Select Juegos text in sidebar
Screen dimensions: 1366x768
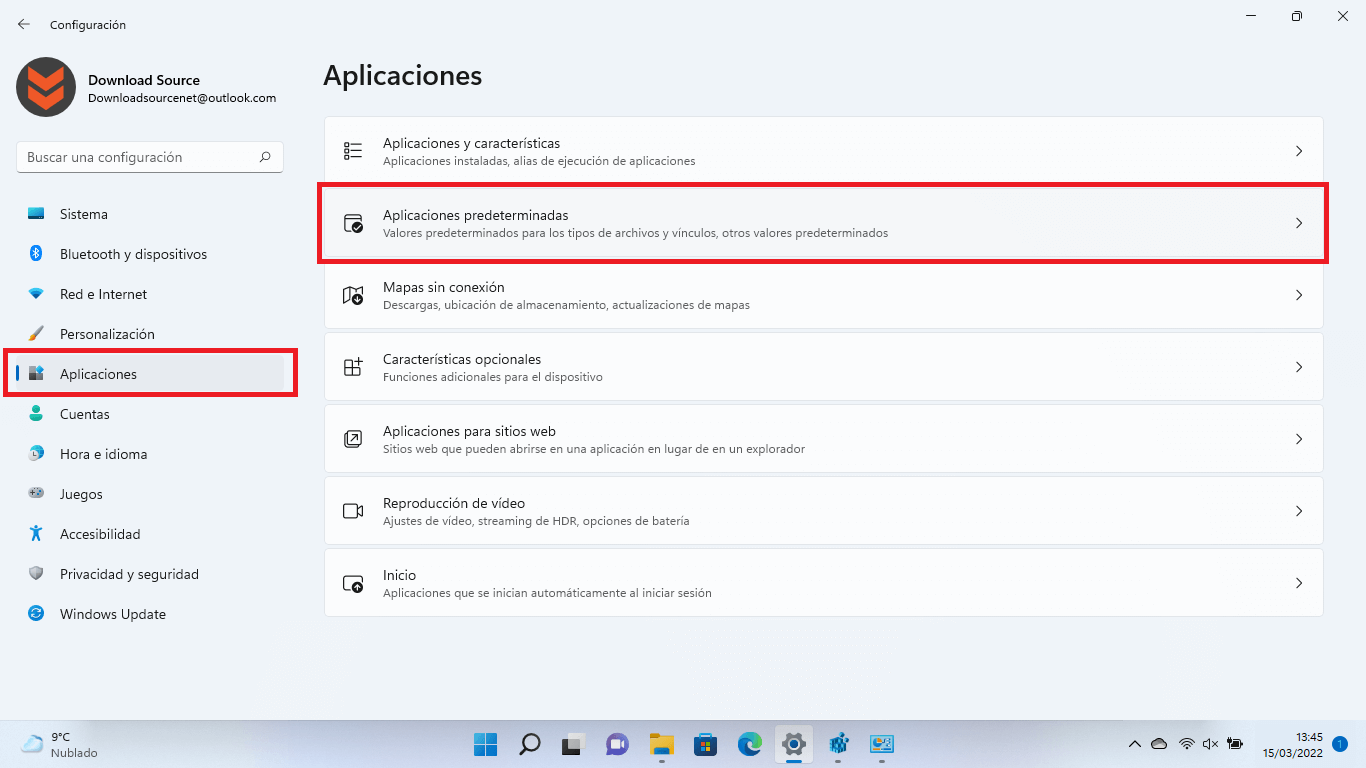(81, 494)
